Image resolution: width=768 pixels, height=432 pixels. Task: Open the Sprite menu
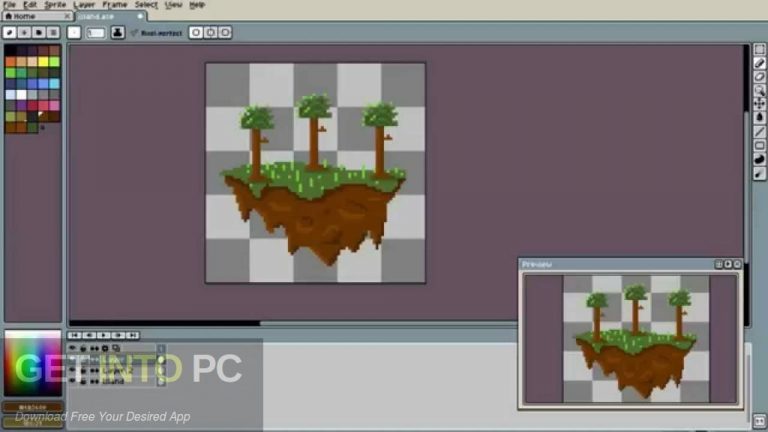click(x=55, y=4)
